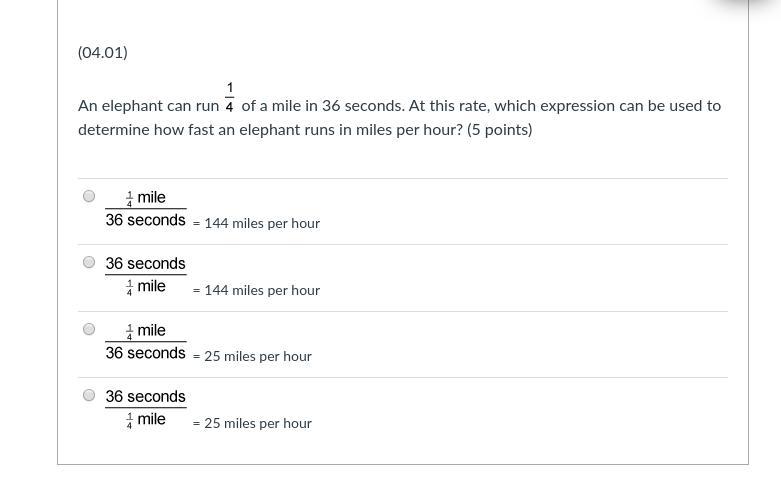This screenshot has height=477, width=781.
Task: Click the '(5 points)' text in the question
Action: (500, 130)
